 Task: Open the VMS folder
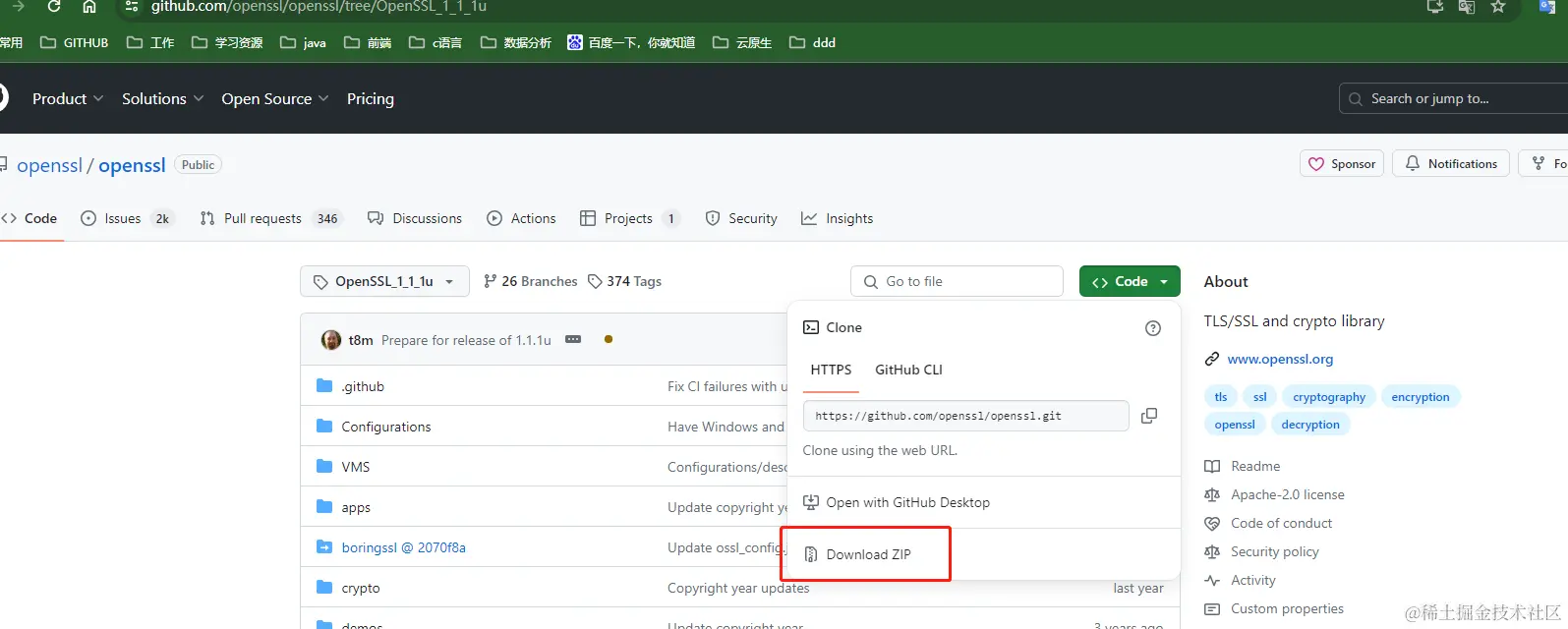click(x=356, y=467)
